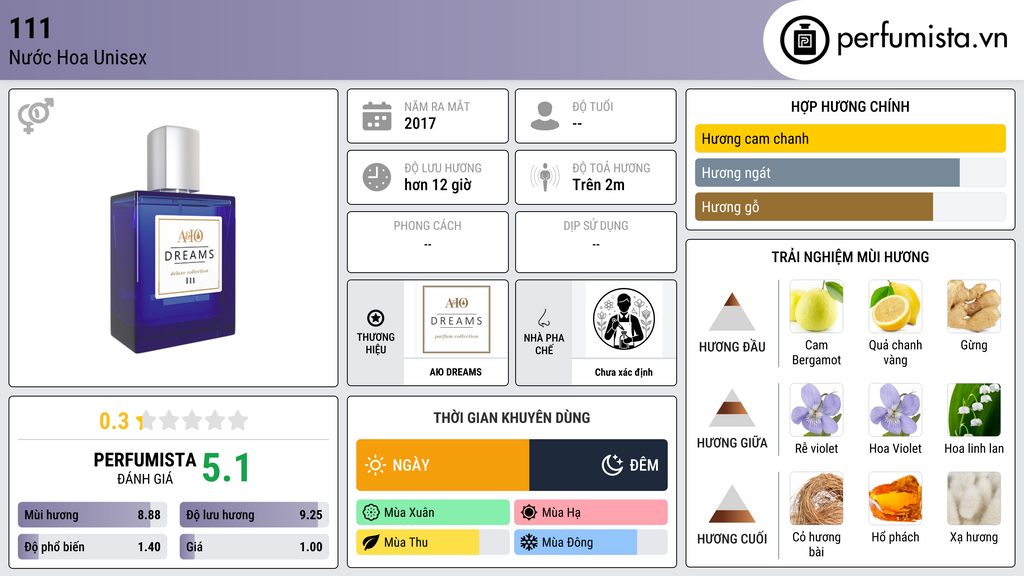Open the AIO DREAMS brand logo
Screen dimensions: 1024x576
coord(456,319)
